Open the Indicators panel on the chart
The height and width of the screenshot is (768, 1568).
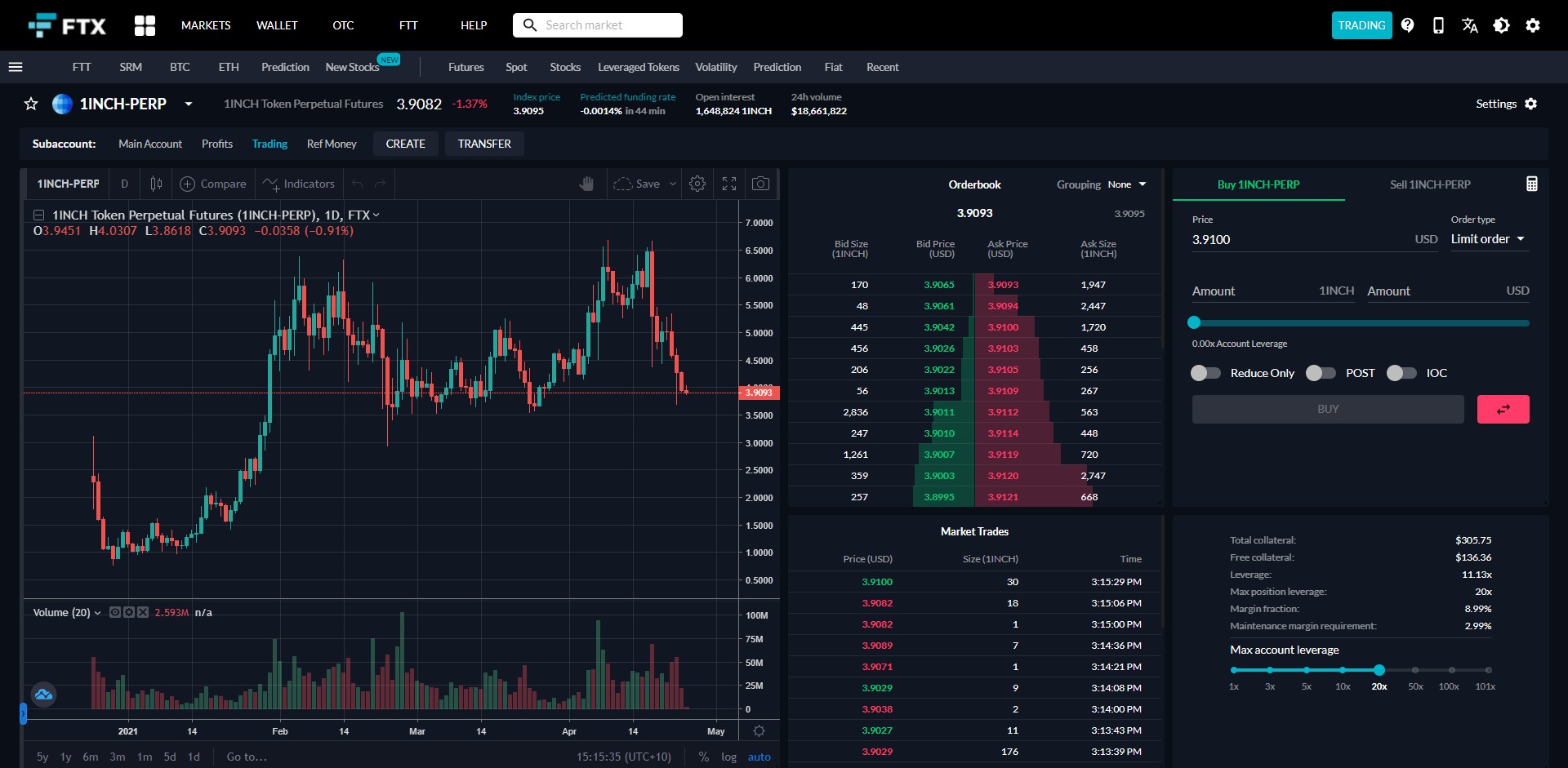(298, 184)
